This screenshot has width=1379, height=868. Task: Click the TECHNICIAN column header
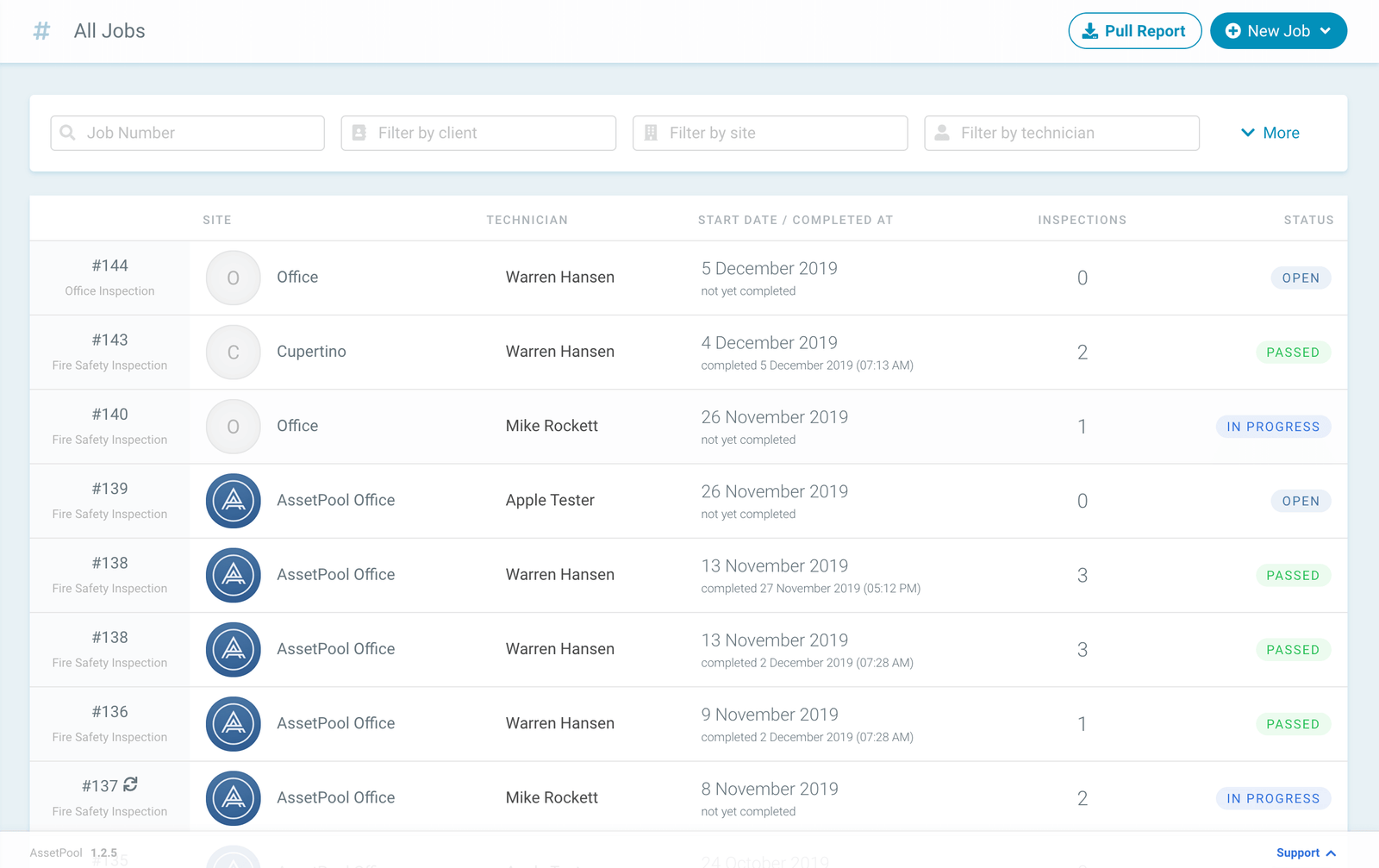(527, 220)
